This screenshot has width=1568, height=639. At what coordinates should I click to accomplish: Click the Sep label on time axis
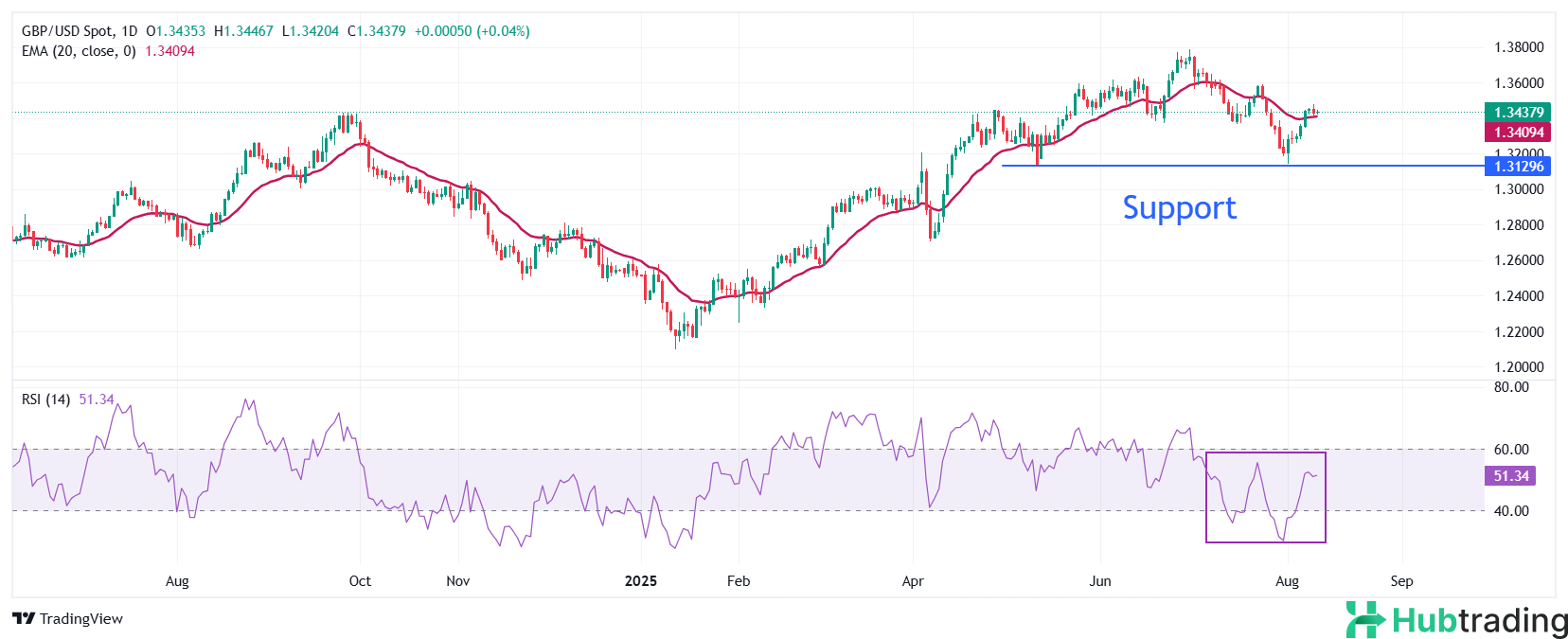(1401, 581)
